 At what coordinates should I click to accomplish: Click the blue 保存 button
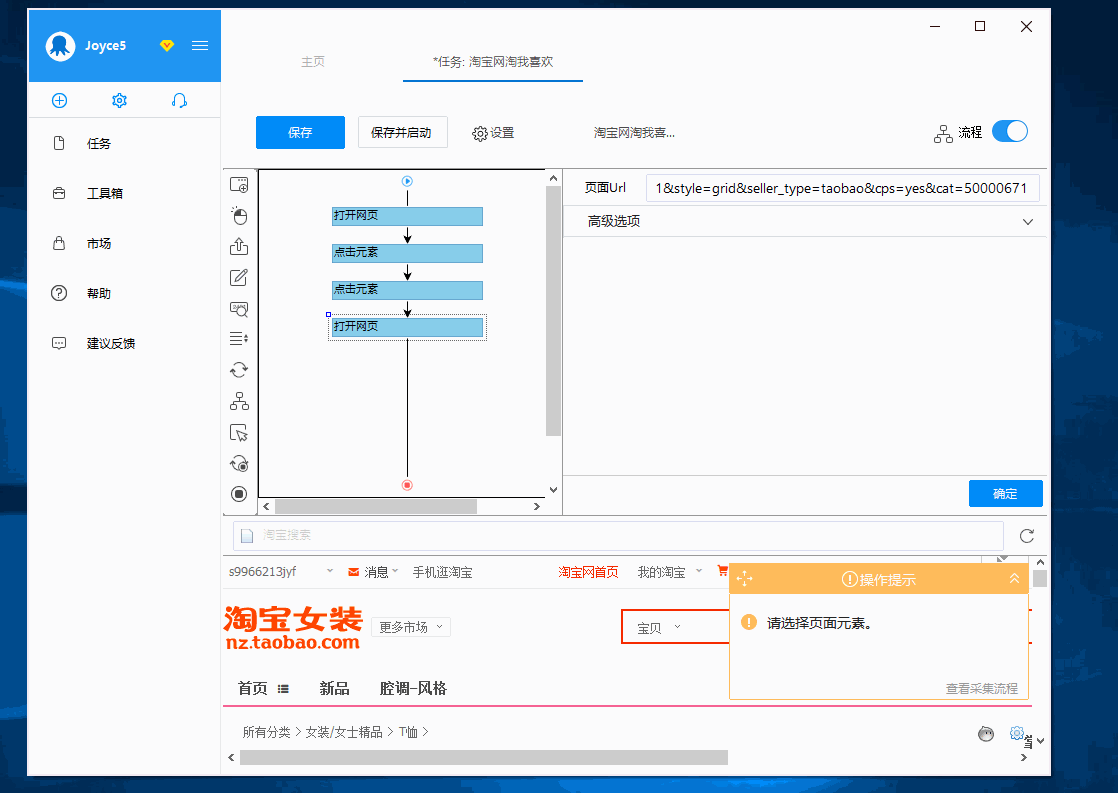tap(300, 133)
